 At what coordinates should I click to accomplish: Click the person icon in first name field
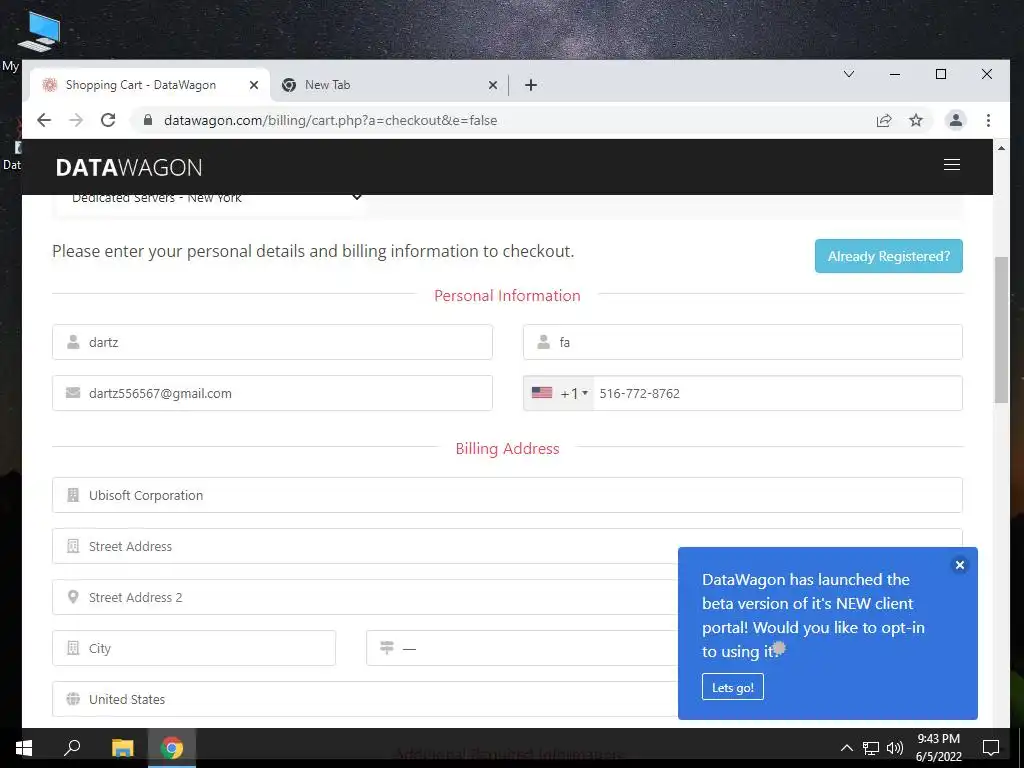pyautogui.click(x=73, y=342)
